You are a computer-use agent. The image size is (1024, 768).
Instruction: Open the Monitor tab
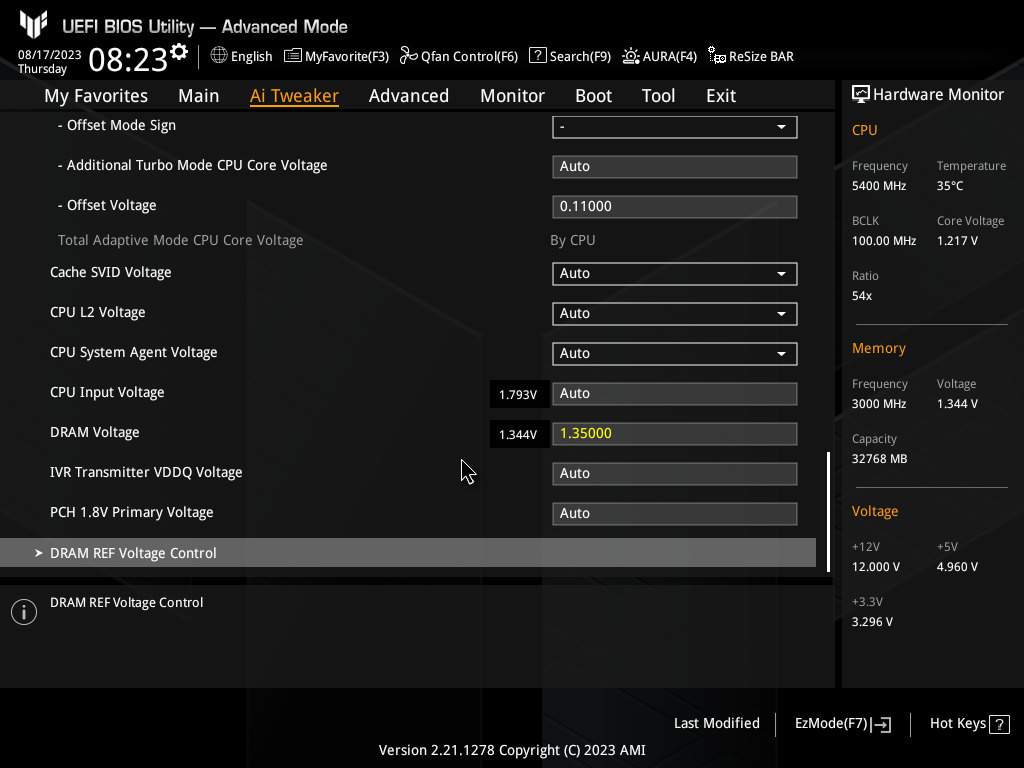coord(512,96)
